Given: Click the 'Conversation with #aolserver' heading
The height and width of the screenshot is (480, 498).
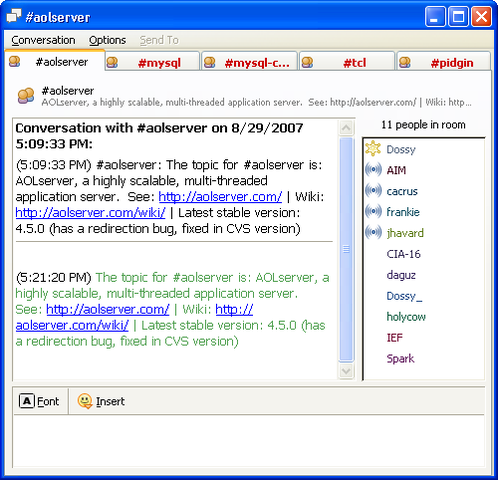Looking at the screenshot, I should [x=159, y=136].
